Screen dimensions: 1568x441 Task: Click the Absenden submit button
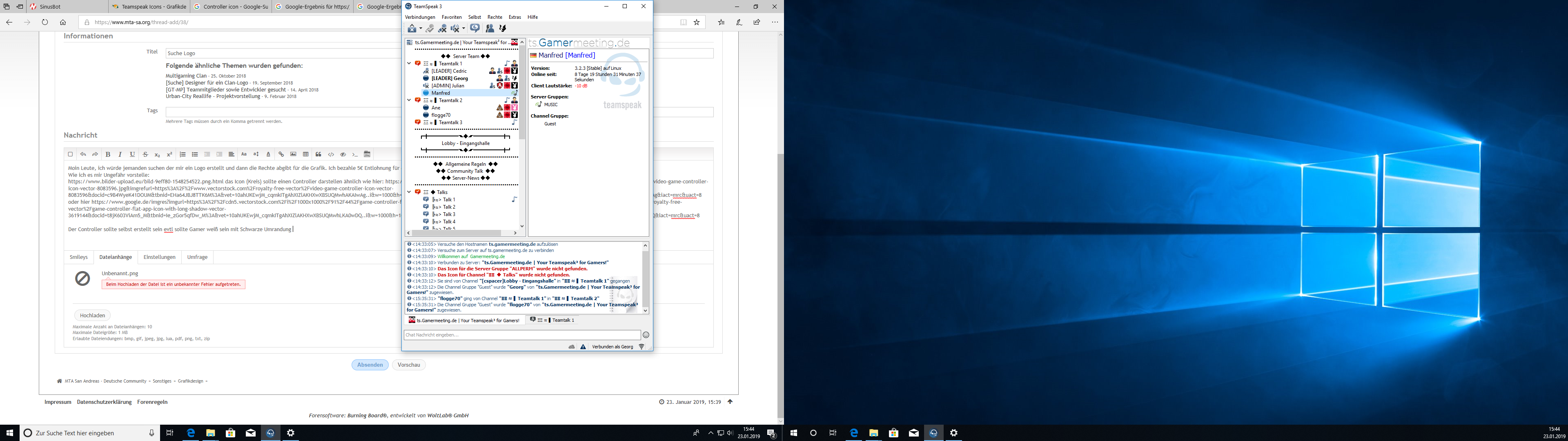click(370, 365)
